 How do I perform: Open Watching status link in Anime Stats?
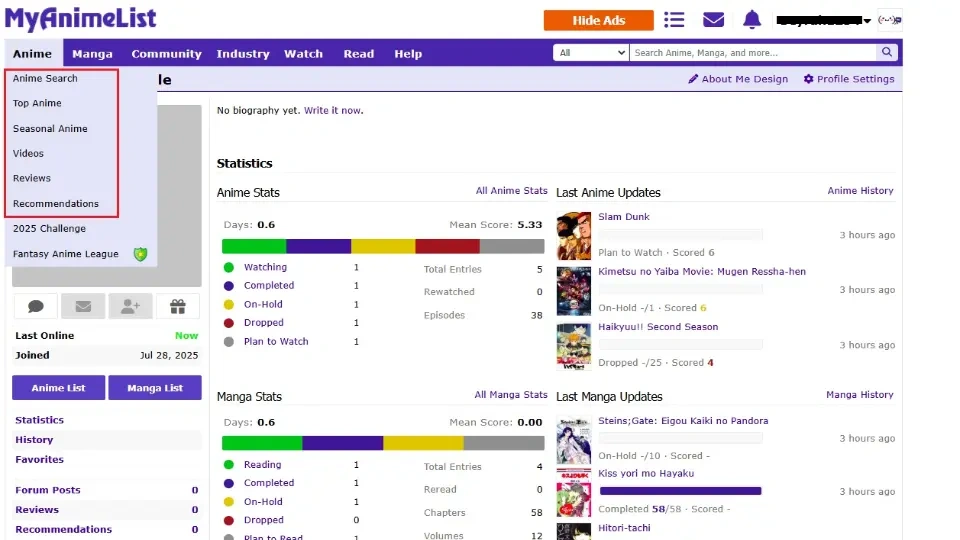[265, 267]
